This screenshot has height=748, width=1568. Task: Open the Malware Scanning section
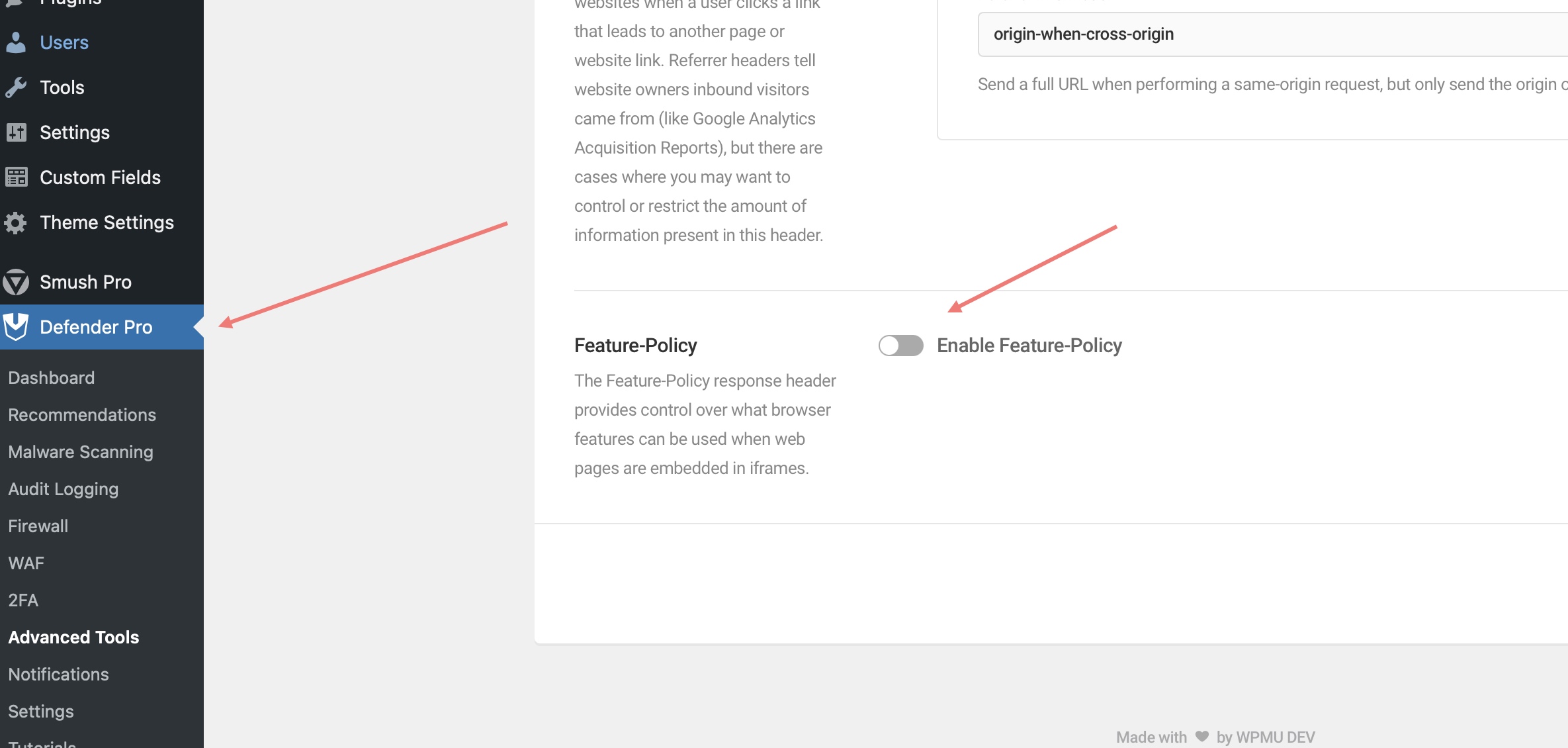(80, 451)
